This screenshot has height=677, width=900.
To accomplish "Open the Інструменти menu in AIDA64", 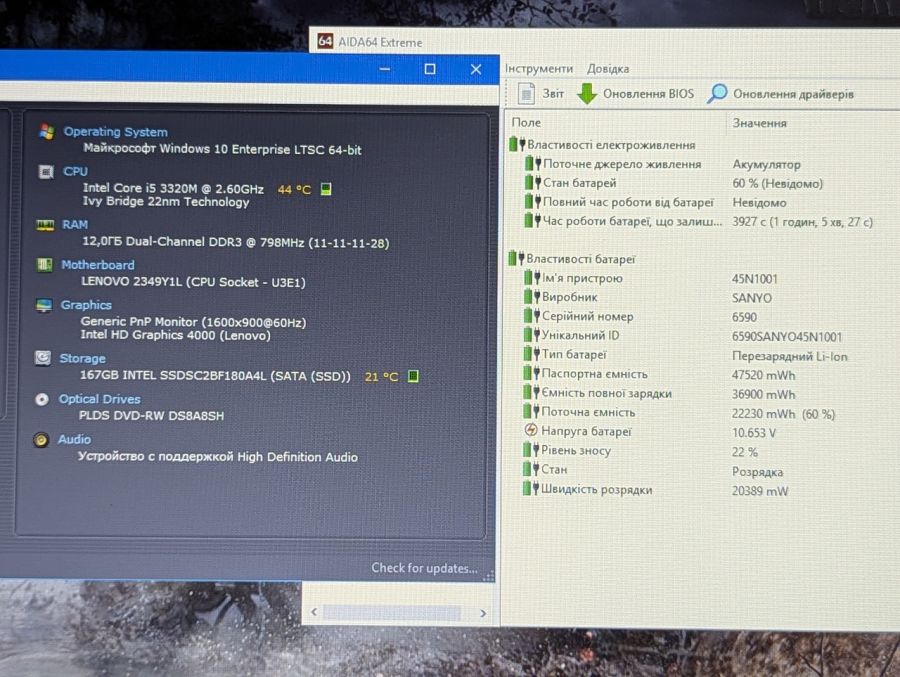I will coord(539,68).
